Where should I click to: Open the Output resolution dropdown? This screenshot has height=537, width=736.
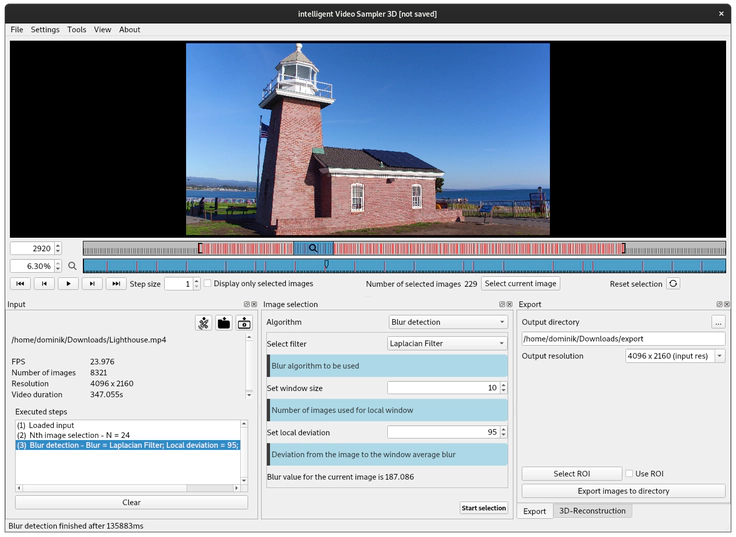point(675,356)
